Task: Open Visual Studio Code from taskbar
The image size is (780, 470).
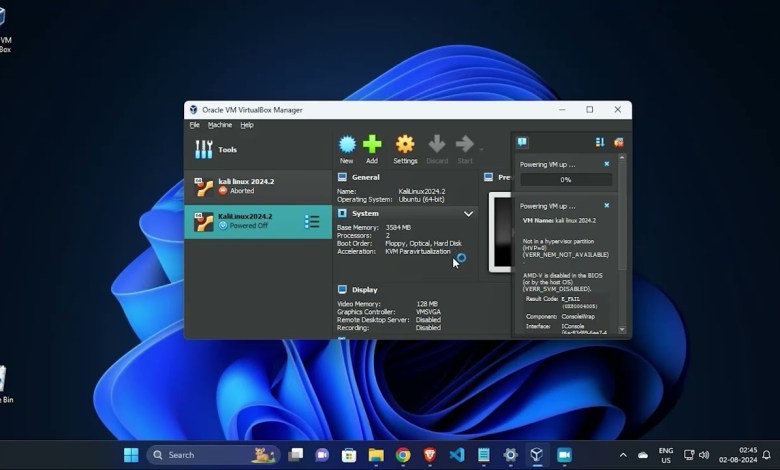Action: point(457,455)
